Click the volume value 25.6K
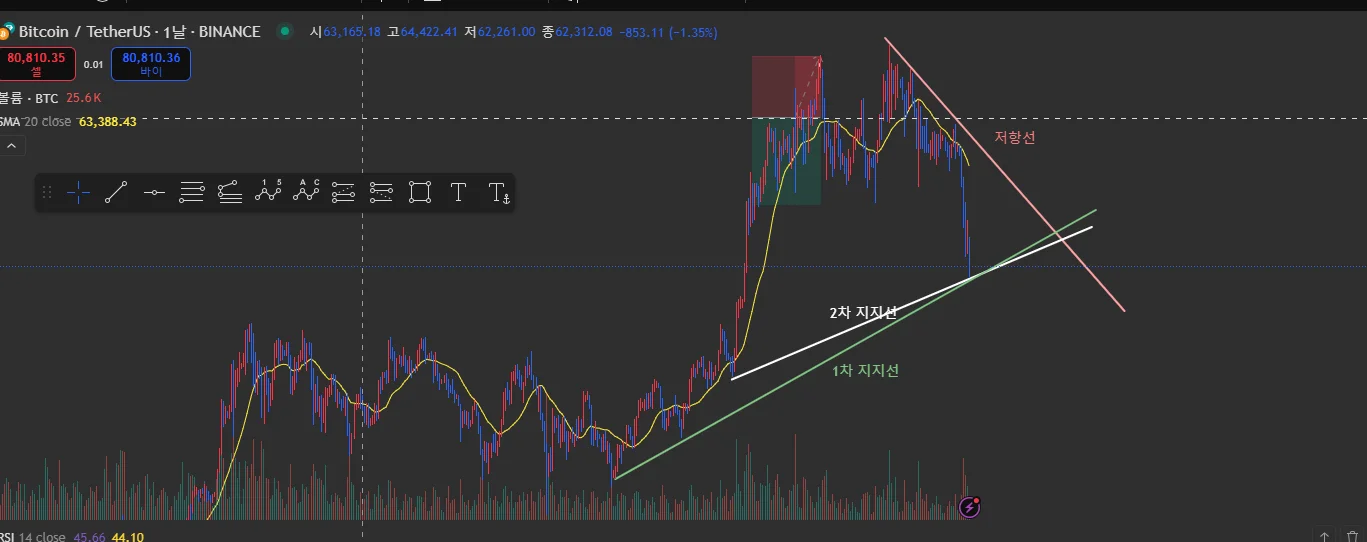Screen dimensions: 1367x542 click(x=84, y=98)
